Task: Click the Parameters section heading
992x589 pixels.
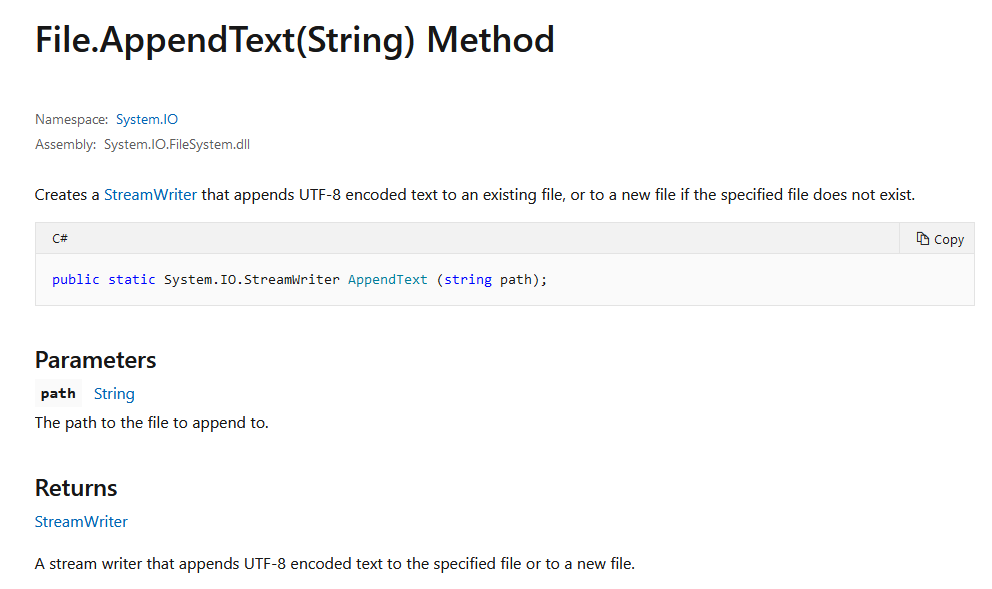Action: point(96,360)
